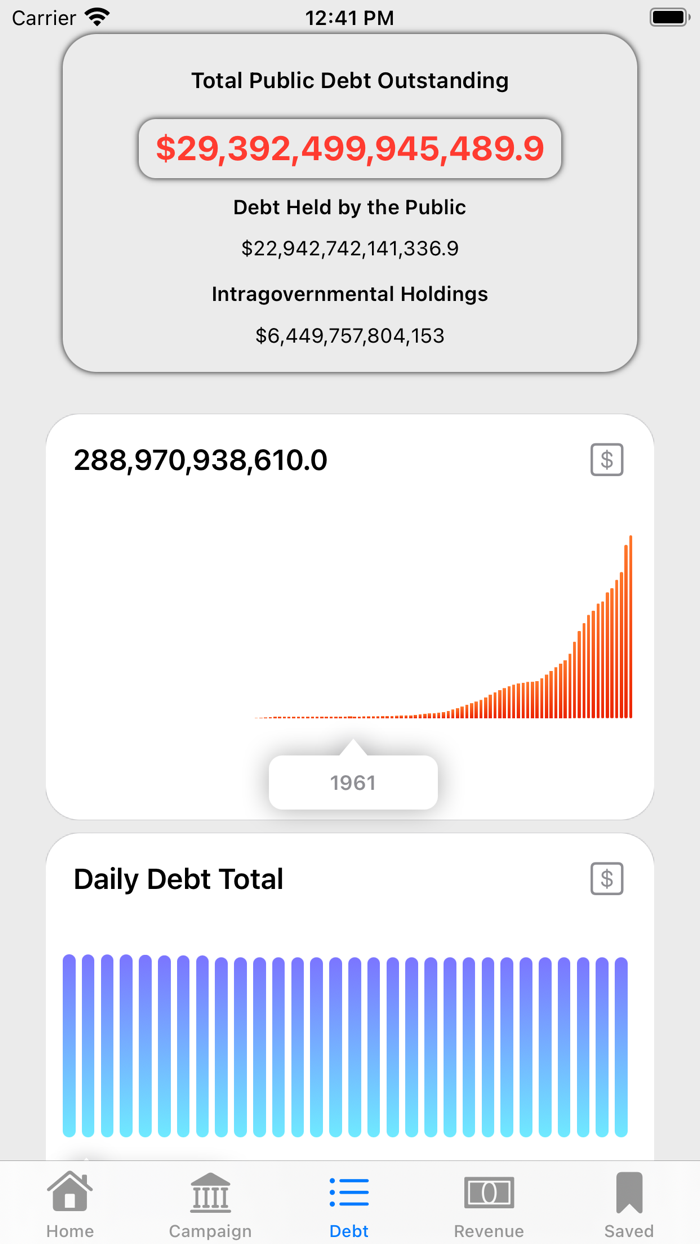The image size is (700, 1244).
Task: Tap the Wi-Fi status icon
Action: (x=97, y=17)
